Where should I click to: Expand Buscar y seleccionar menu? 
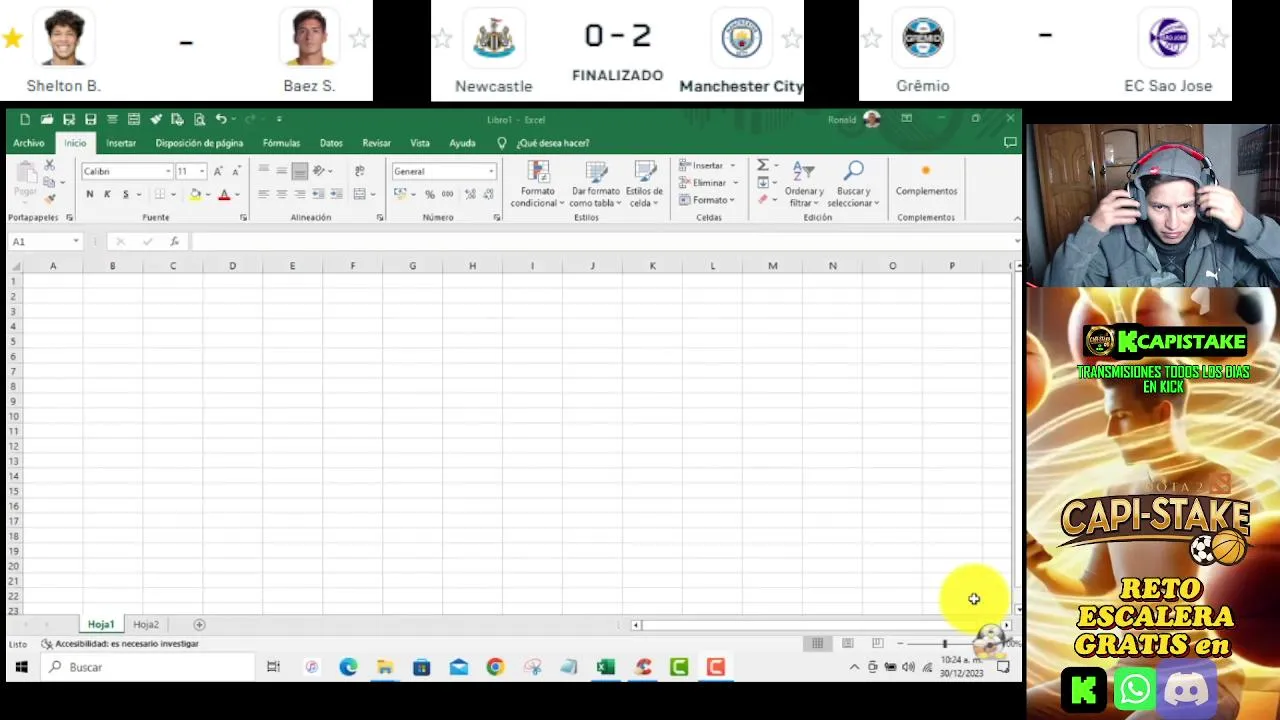(854, 184)
